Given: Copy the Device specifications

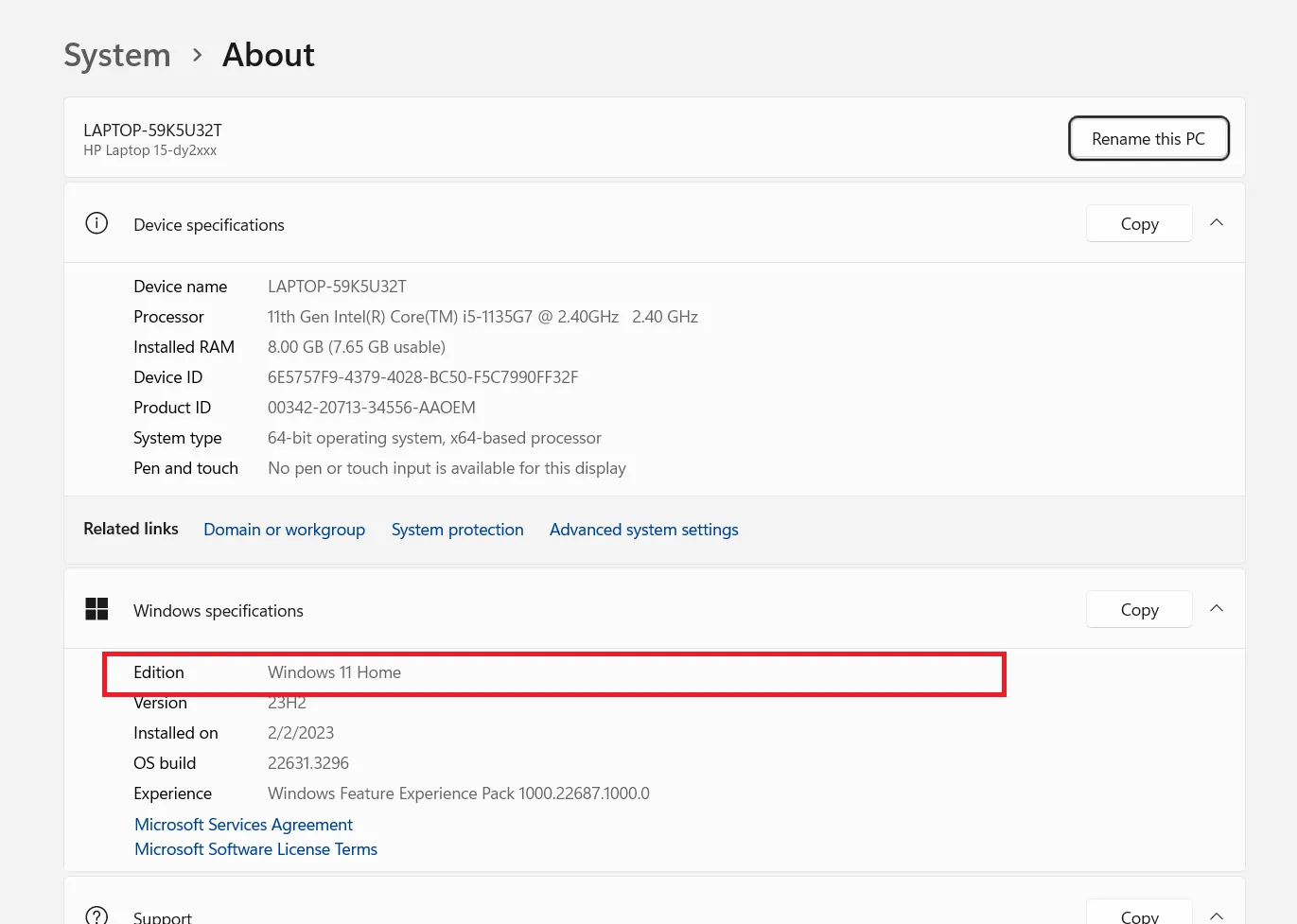Looking at the screenshot, I should pos(1139,224).
